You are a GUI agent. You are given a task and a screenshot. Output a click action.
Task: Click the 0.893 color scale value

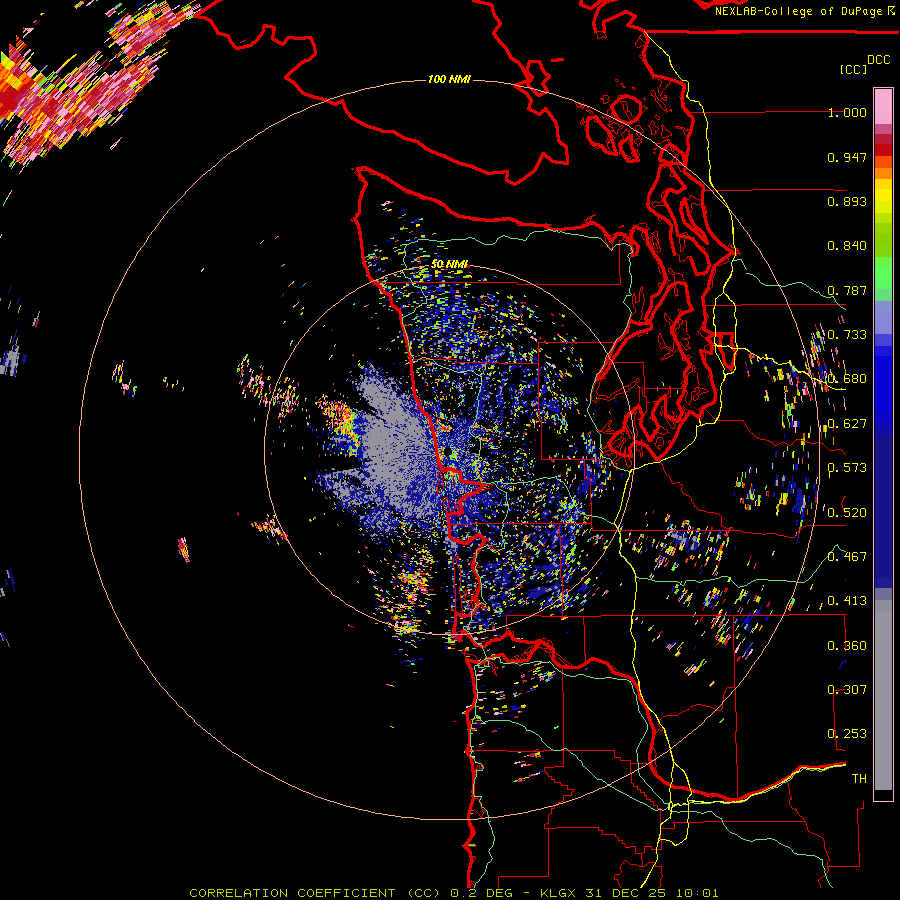coord(847,201)
